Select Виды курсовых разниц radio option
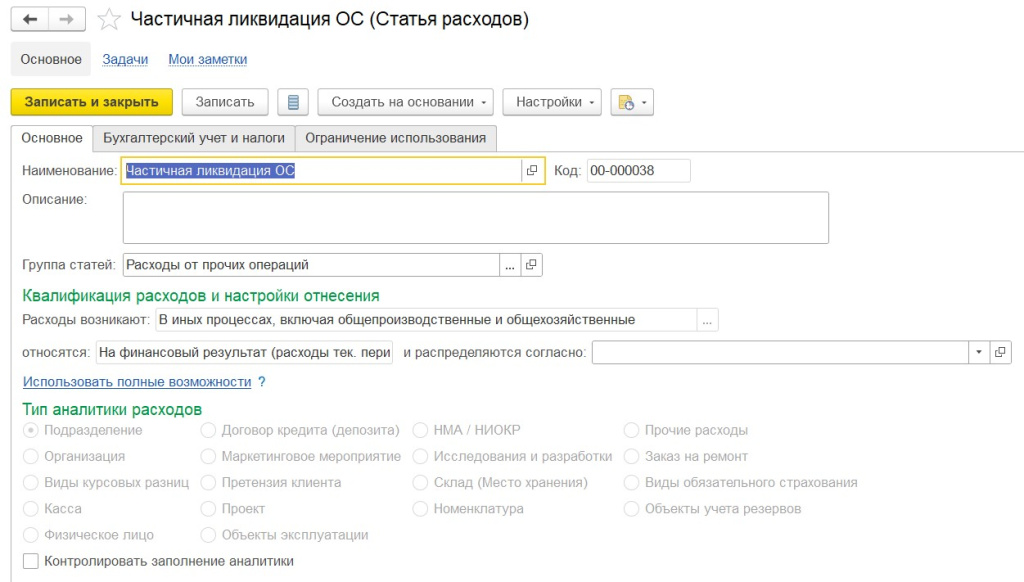Screen dimensions: 1024x582 pos(31,483)
